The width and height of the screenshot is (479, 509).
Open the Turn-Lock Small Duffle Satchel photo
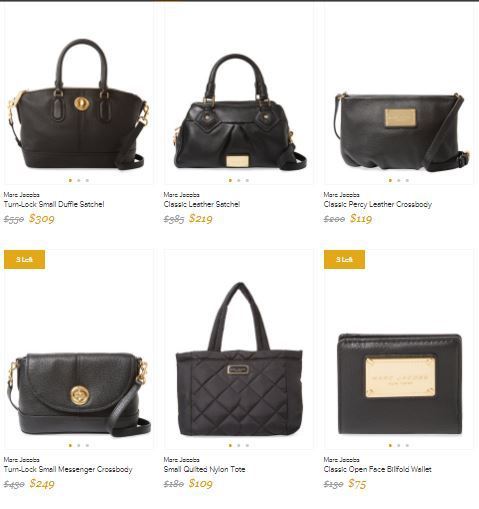coord(79,104)
